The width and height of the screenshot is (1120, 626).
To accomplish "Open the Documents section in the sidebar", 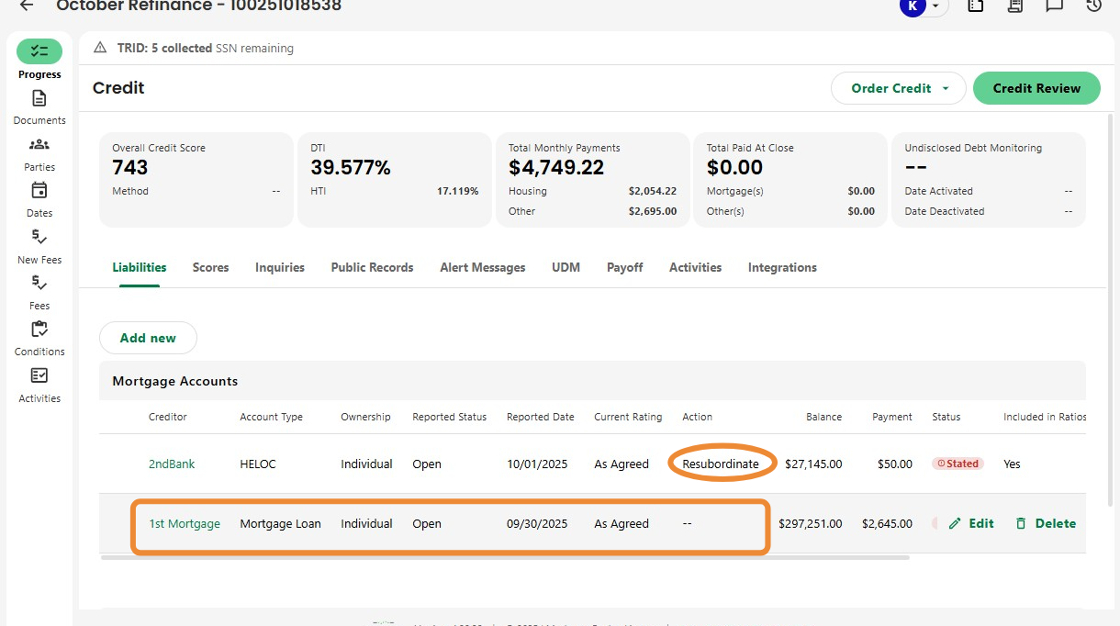I will point(39,99).
